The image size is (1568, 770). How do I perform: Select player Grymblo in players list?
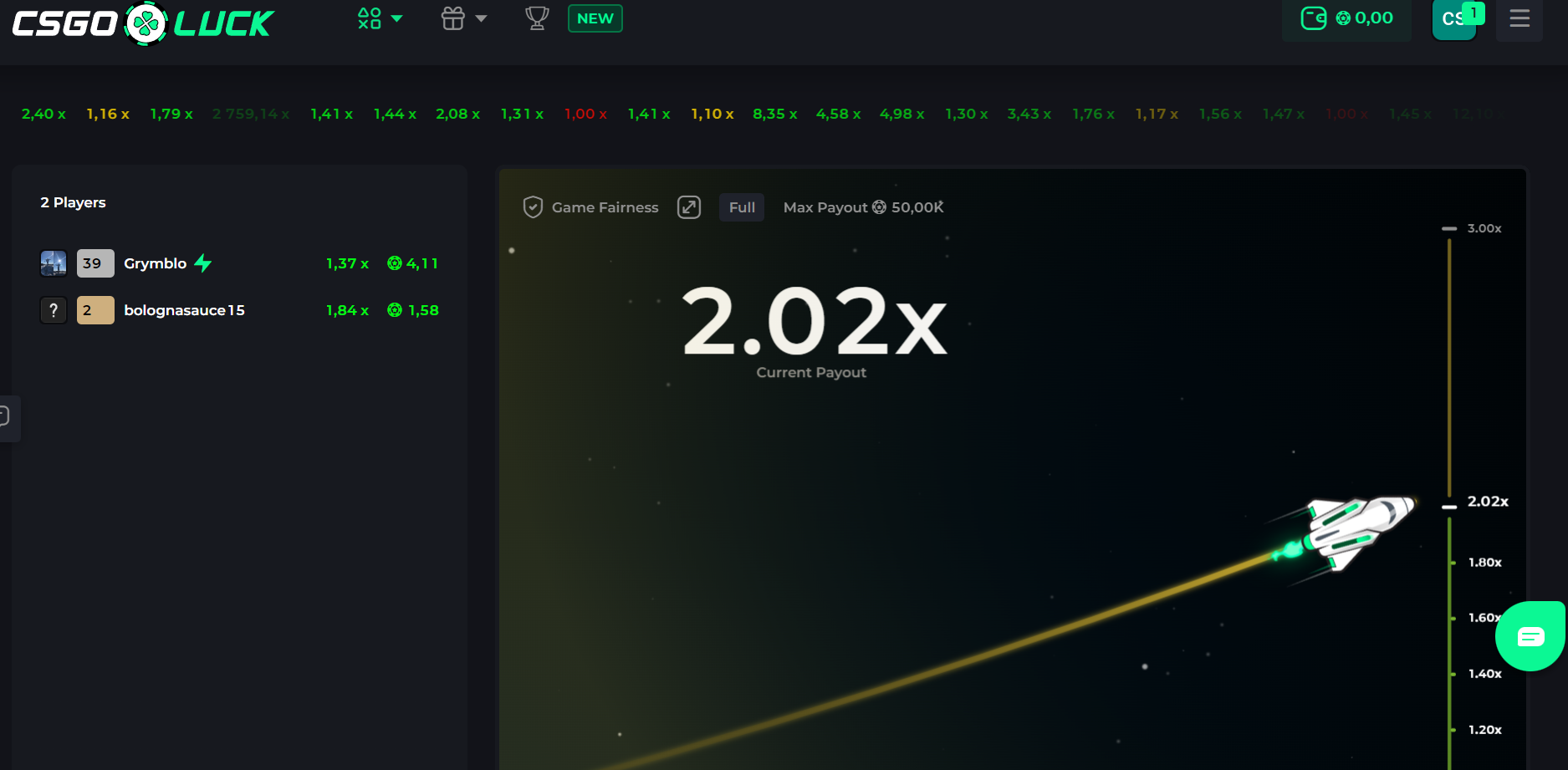[x=155, y=263]
